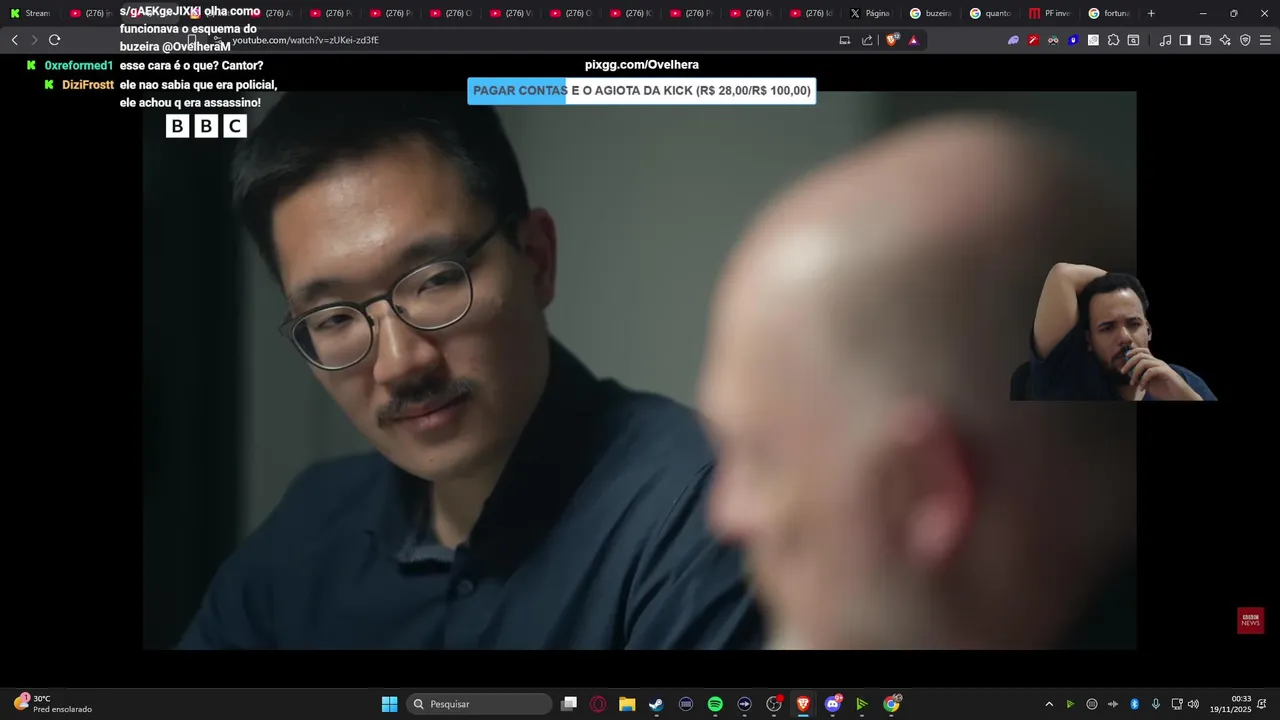Screen dimensions: 1280x720
Task: Go forward with browser forward arrow
Action: click(x=34, y=40)
